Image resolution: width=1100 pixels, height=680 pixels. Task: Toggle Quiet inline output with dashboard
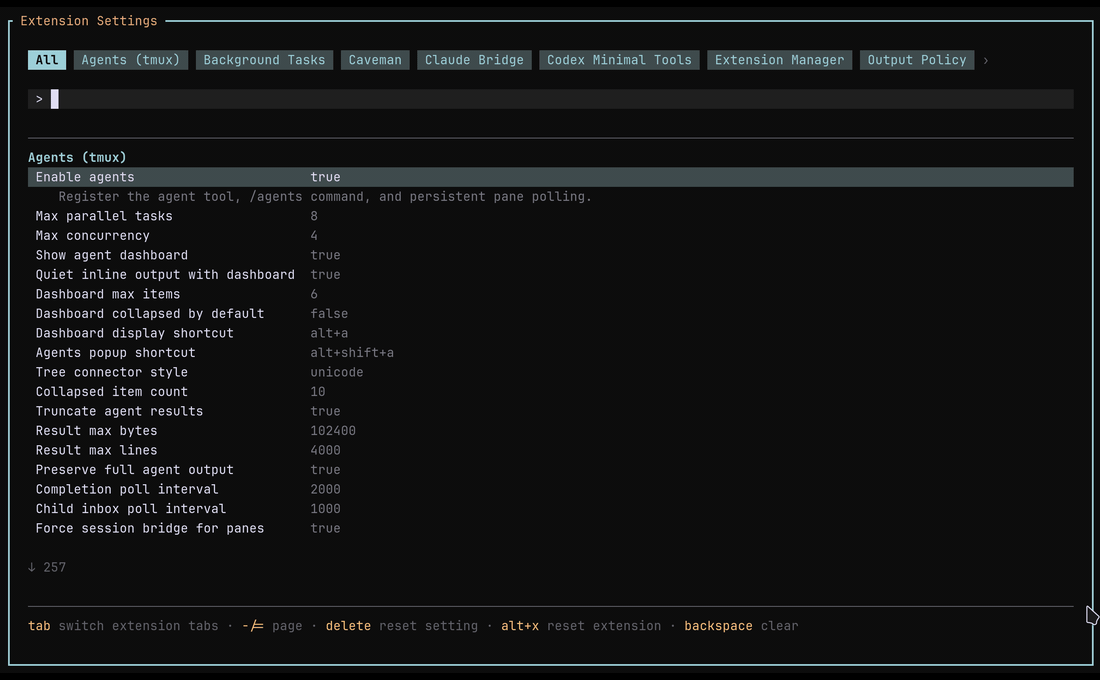pyautogui.click(x=551, y=275)
